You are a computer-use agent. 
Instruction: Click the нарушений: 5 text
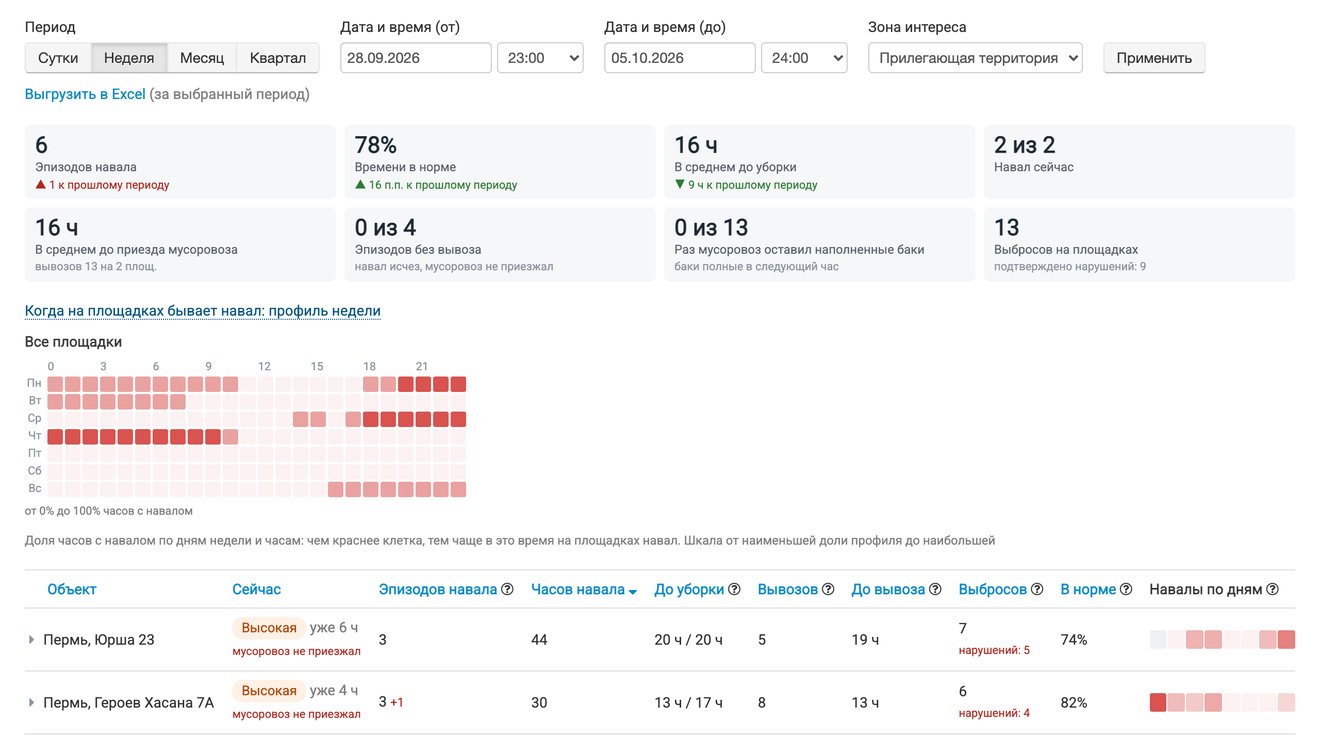point(994,650)
